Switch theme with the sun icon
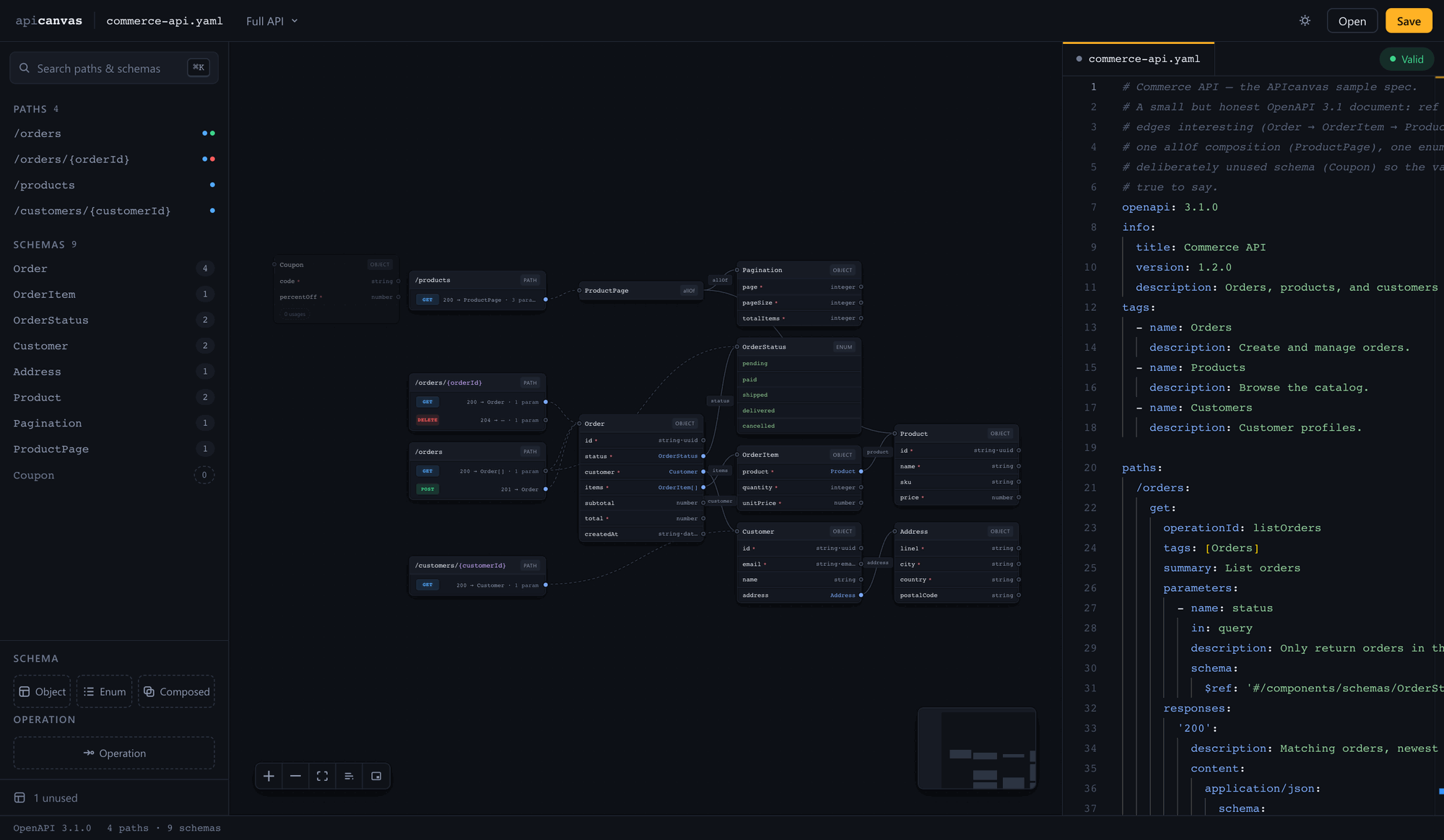 1305,21
